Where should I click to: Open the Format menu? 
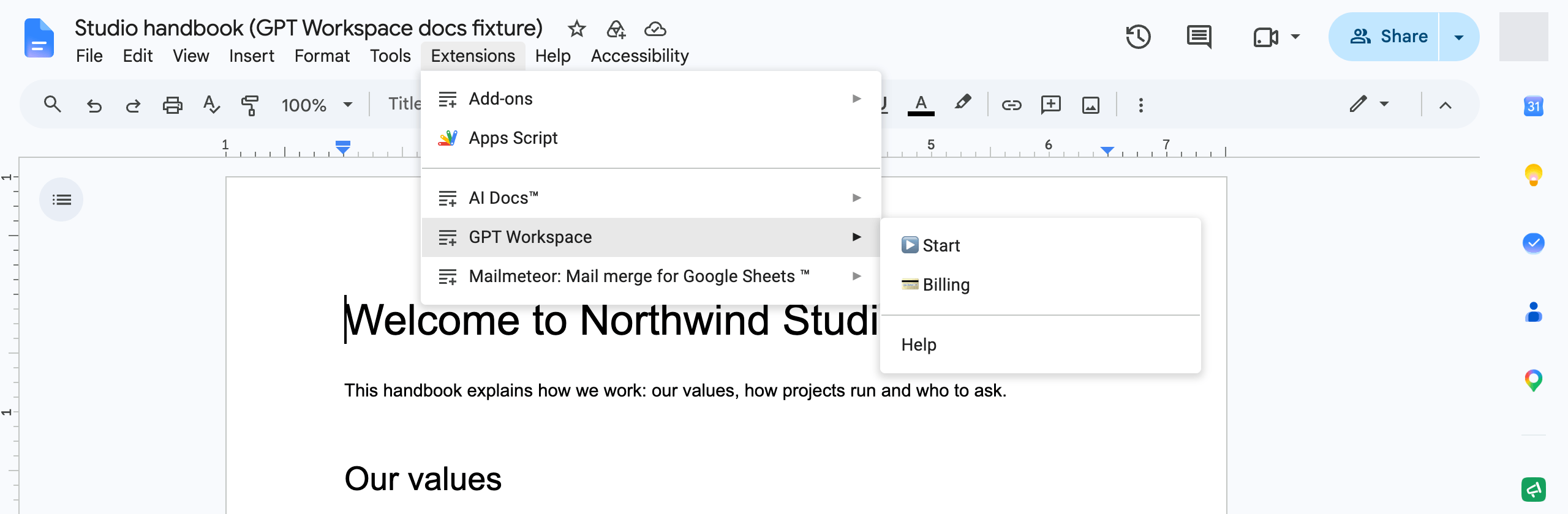point(322,56)
